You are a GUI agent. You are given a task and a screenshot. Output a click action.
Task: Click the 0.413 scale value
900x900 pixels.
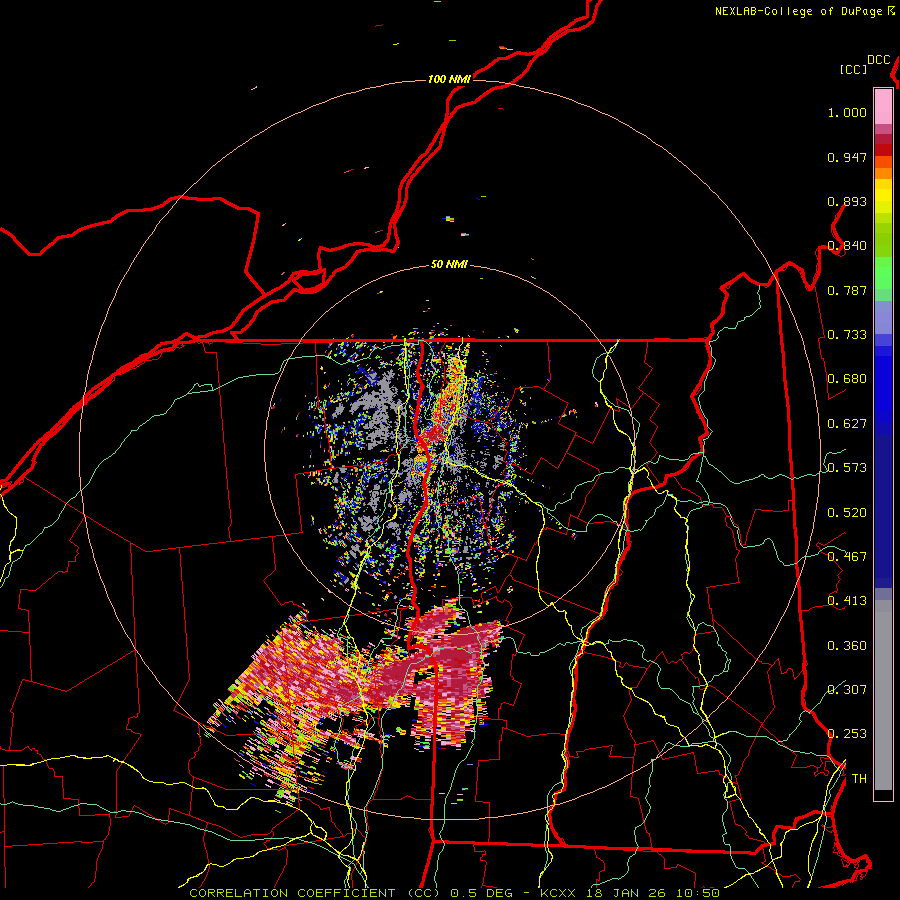pyautogui.click(x=847, y=601)
